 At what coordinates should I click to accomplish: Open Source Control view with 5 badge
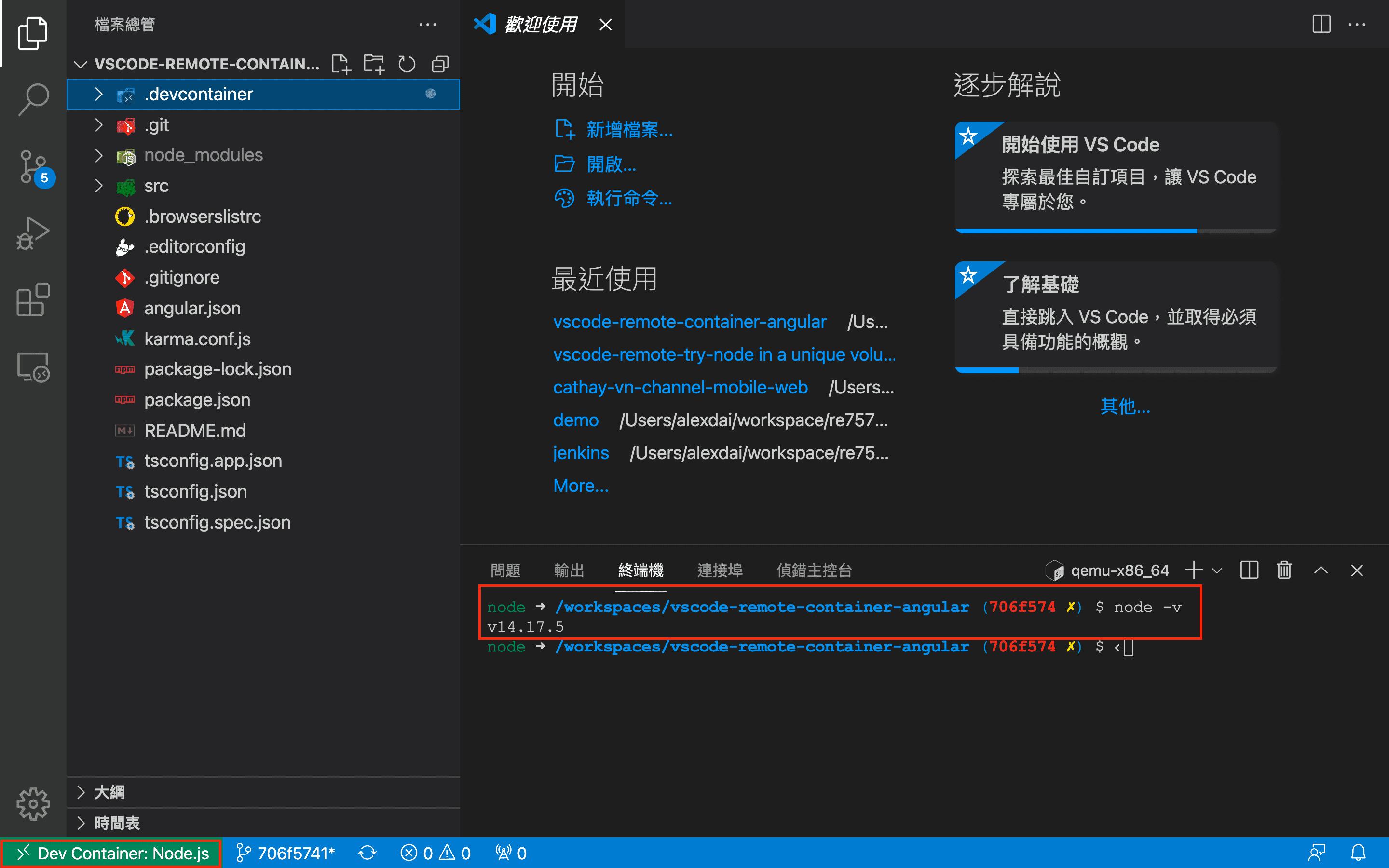click(x=34, y=168)
